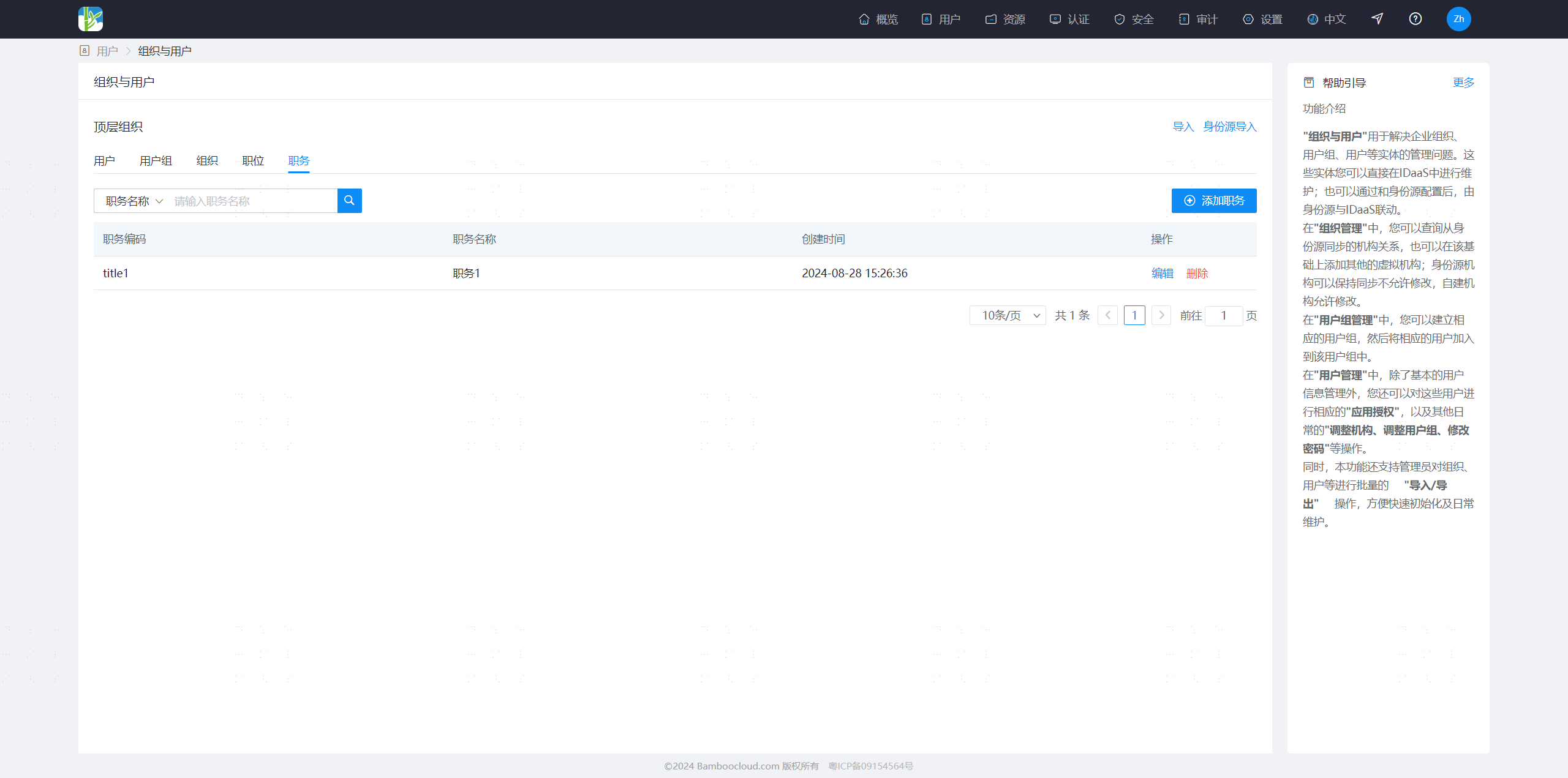Image resolution: width=1568 pixels, height=778 pixels.
Task: Open the 安全 security menu
Action: click(x=1134, y=19)
